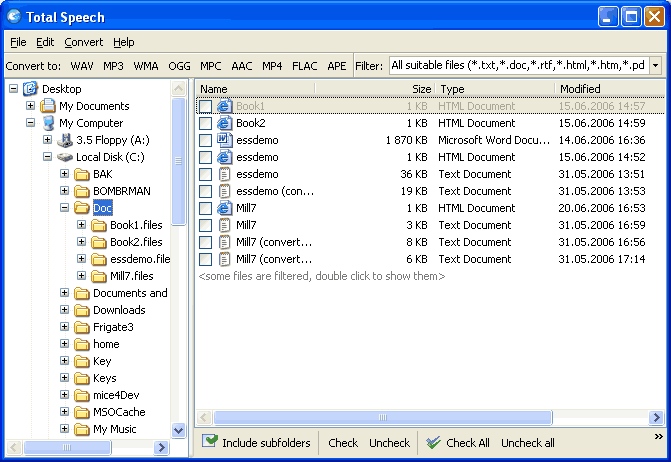
Task: Click the Doc folder icon in tree
Action: coord(81,208)
